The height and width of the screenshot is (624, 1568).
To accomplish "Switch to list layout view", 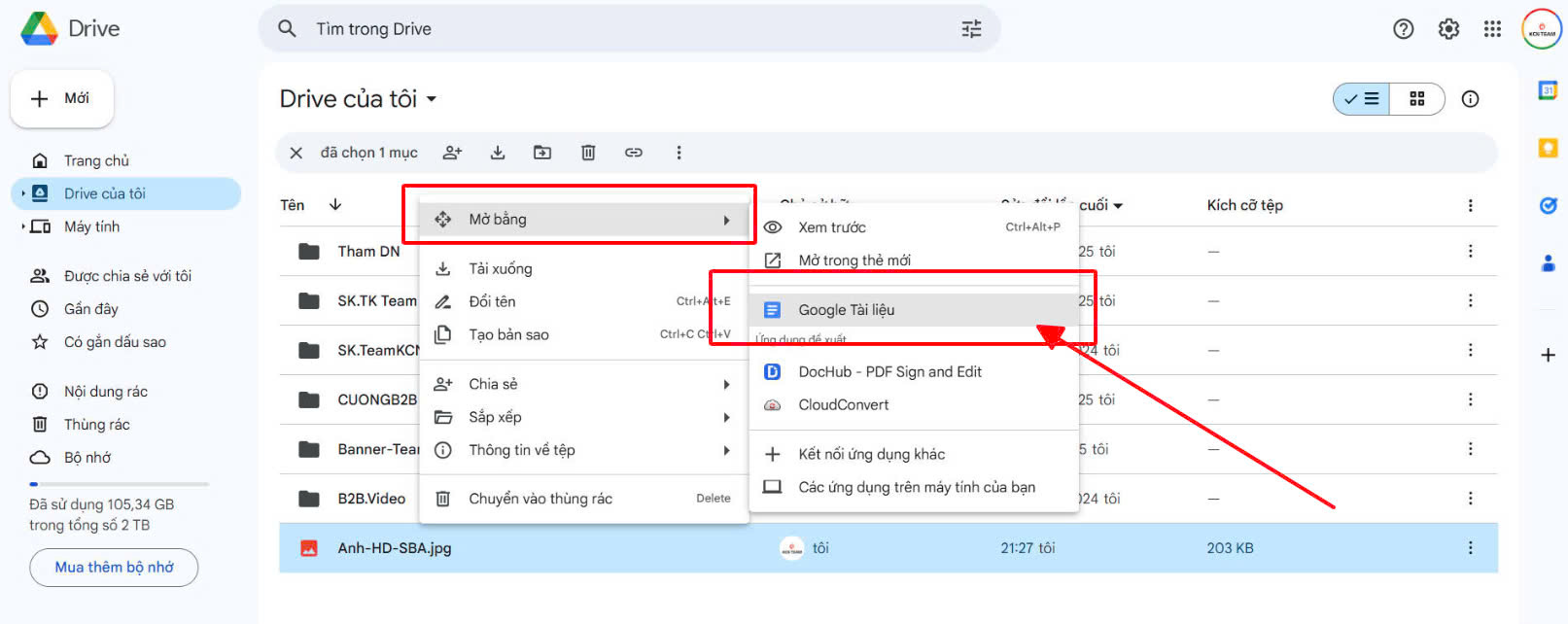I will (1361, 99).
